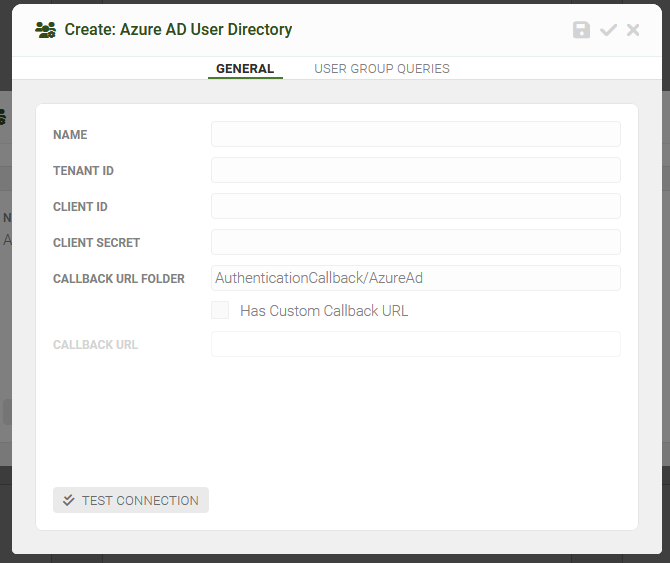Switch to the GENERAL tab
The width and height of the screenshot is (670, 563).
[245, 68]
